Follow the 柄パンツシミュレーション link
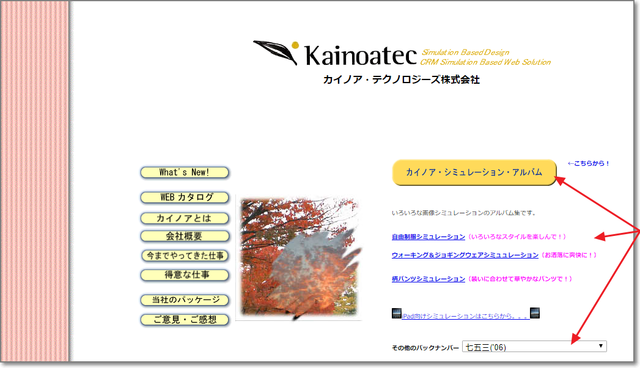The height and width of the screenshot is (368, 640). pyautogui.click(x=428, y=279)
